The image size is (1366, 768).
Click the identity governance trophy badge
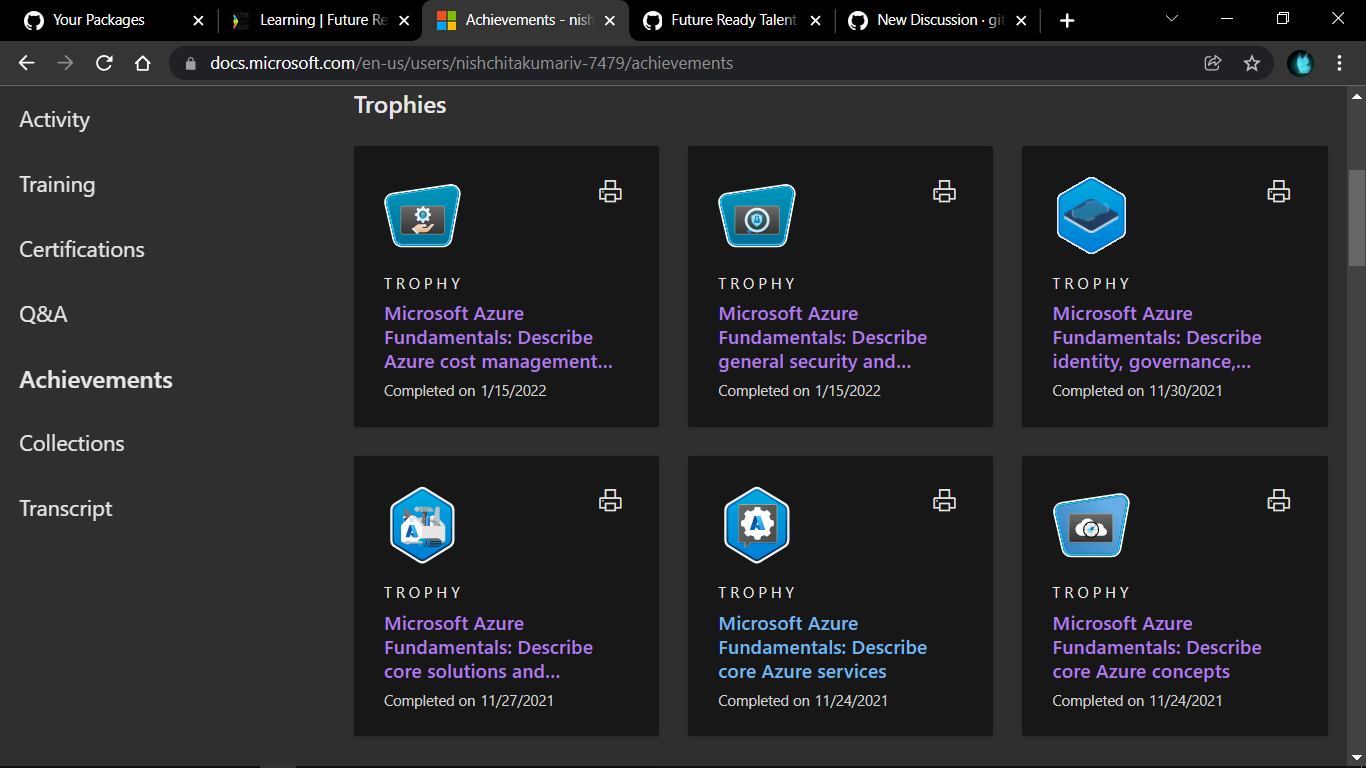[1091, 216]
